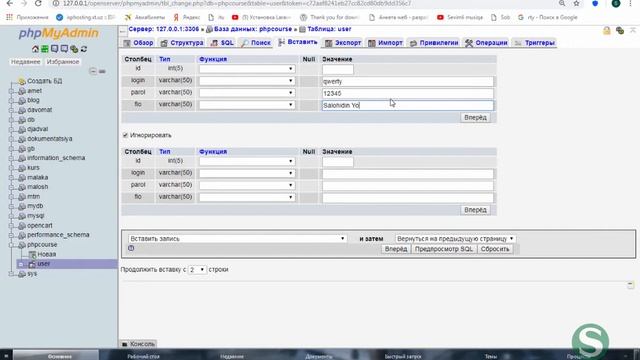Open the Структура tab
Viewport: 640px width, 360px height.
coord(182,42)
